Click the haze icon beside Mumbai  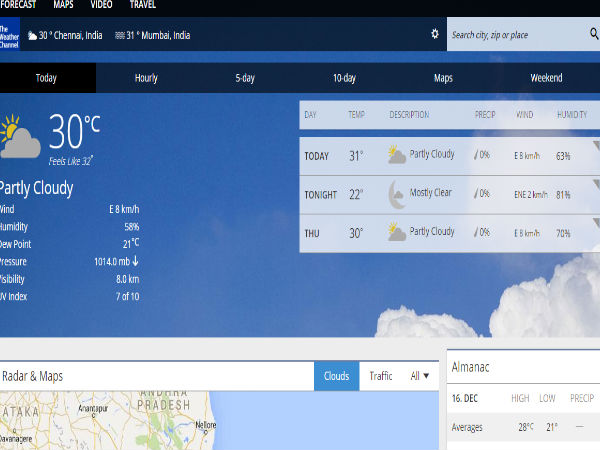[x=120, y=36]
